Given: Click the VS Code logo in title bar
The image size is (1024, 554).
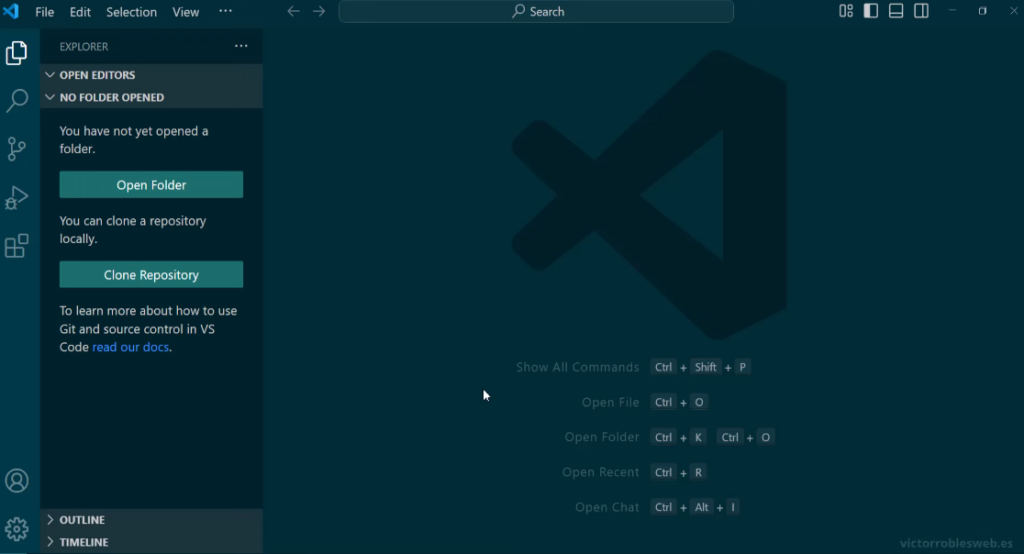Looking at the screenshot, I should [x=11, y=11].
